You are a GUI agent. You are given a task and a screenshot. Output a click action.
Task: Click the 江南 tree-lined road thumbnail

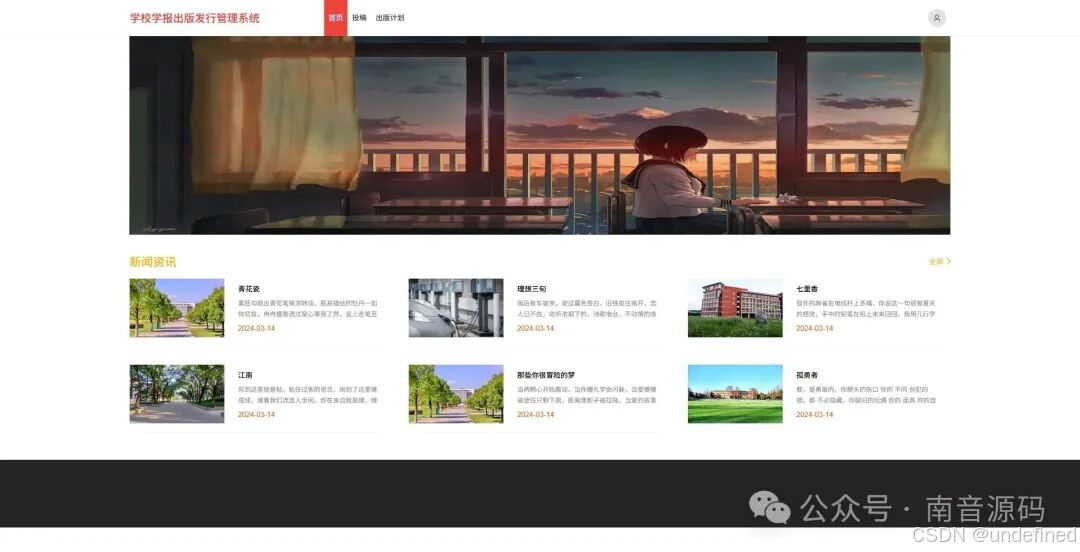pos(177,394)
